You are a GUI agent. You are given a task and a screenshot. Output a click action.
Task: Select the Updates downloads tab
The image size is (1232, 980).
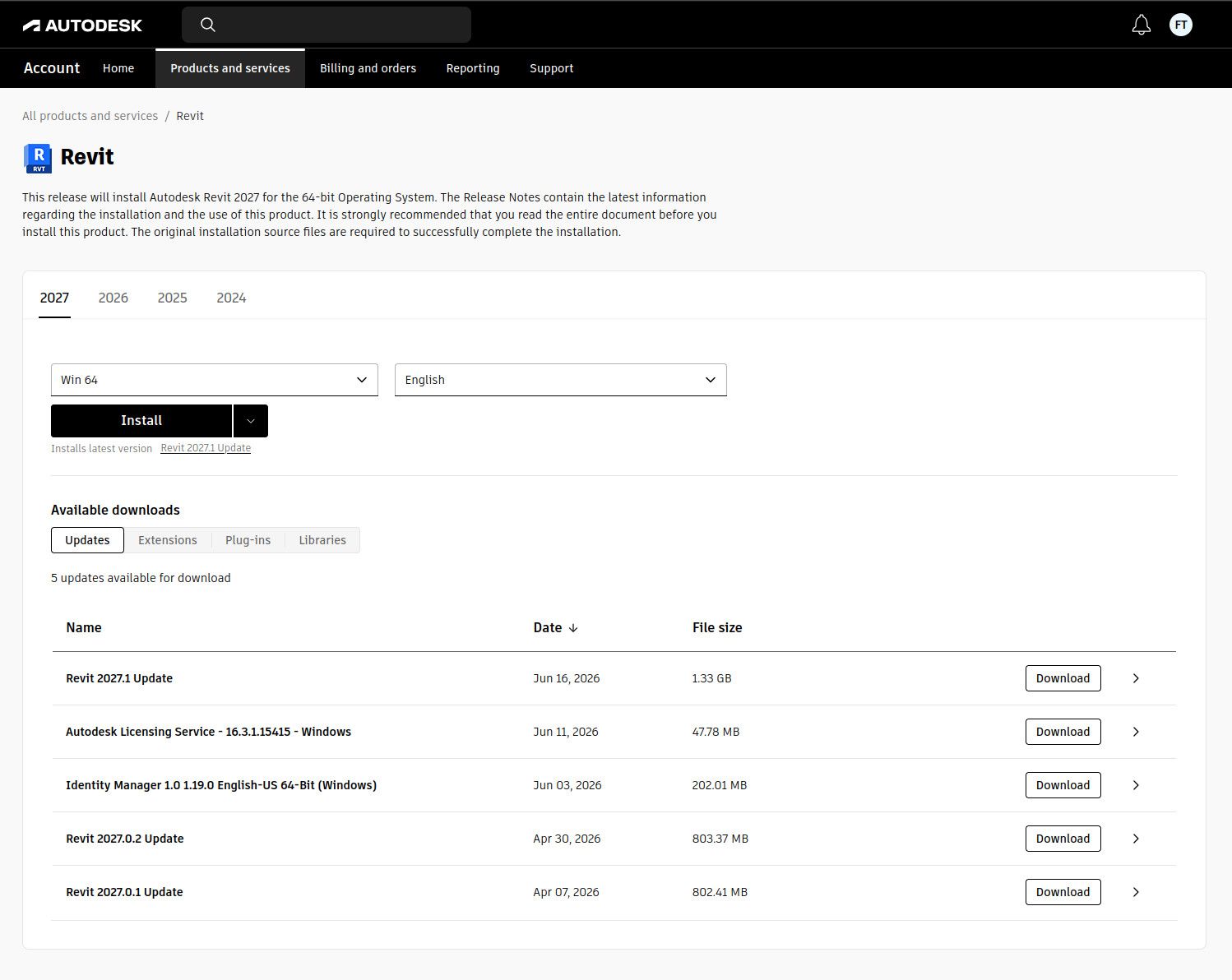(87, 540)
